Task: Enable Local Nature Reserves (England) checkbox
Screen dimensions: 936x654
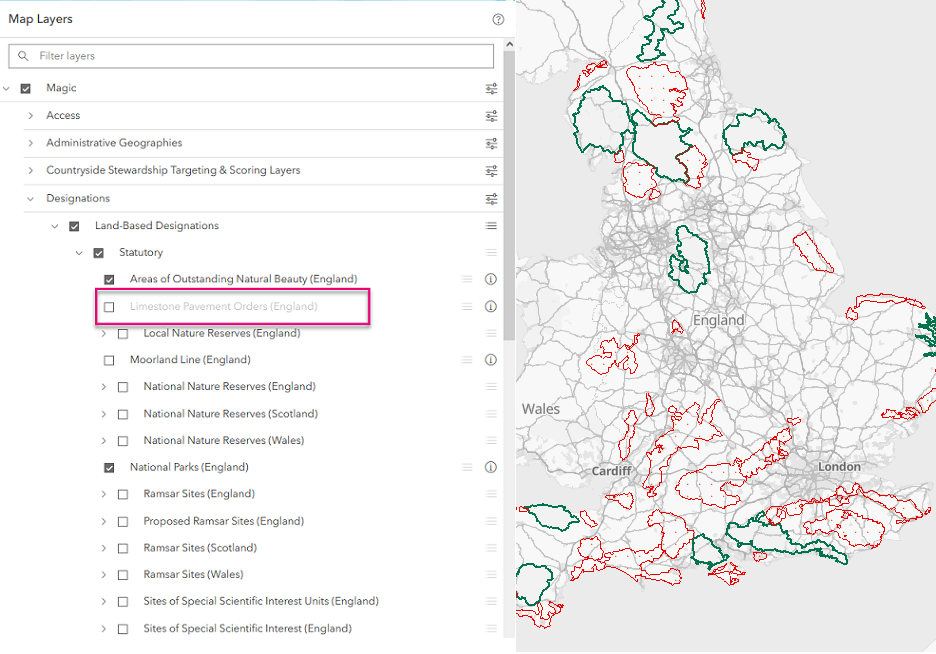Action: (x=123, y=334)
